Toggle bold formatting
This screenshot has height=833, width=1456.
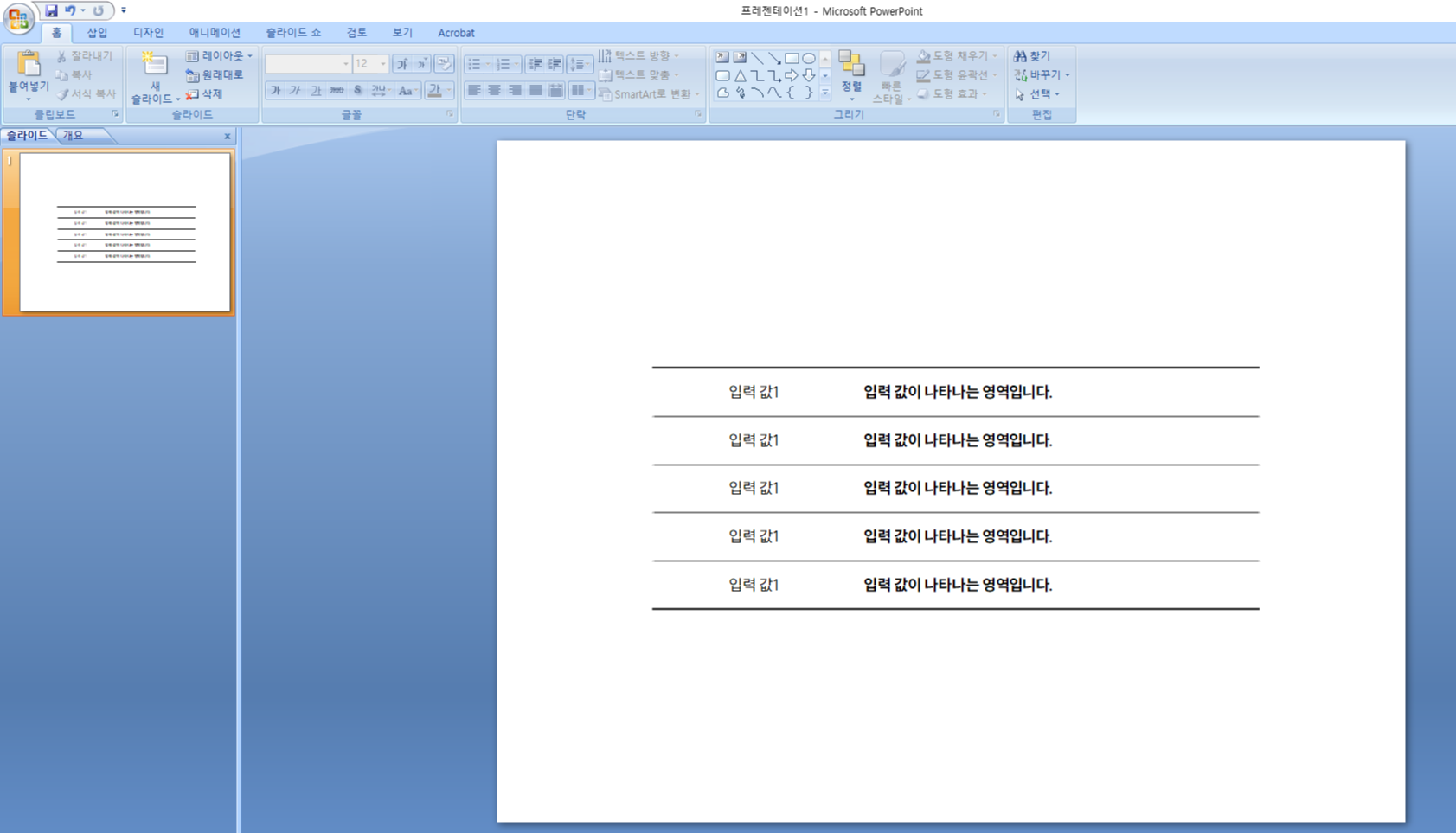pos(275,90)
